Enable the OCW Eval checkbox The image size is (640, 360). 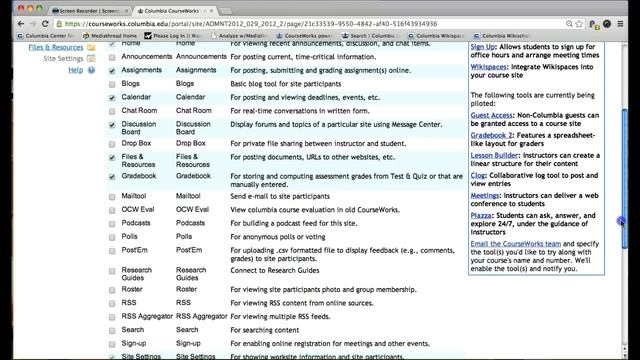112,210
